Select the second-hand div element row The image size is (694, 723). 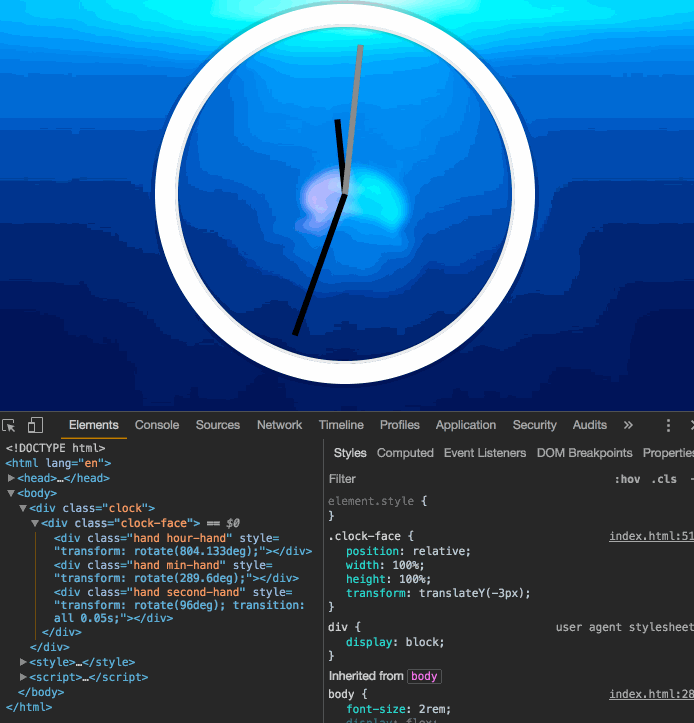coord(179,605)
